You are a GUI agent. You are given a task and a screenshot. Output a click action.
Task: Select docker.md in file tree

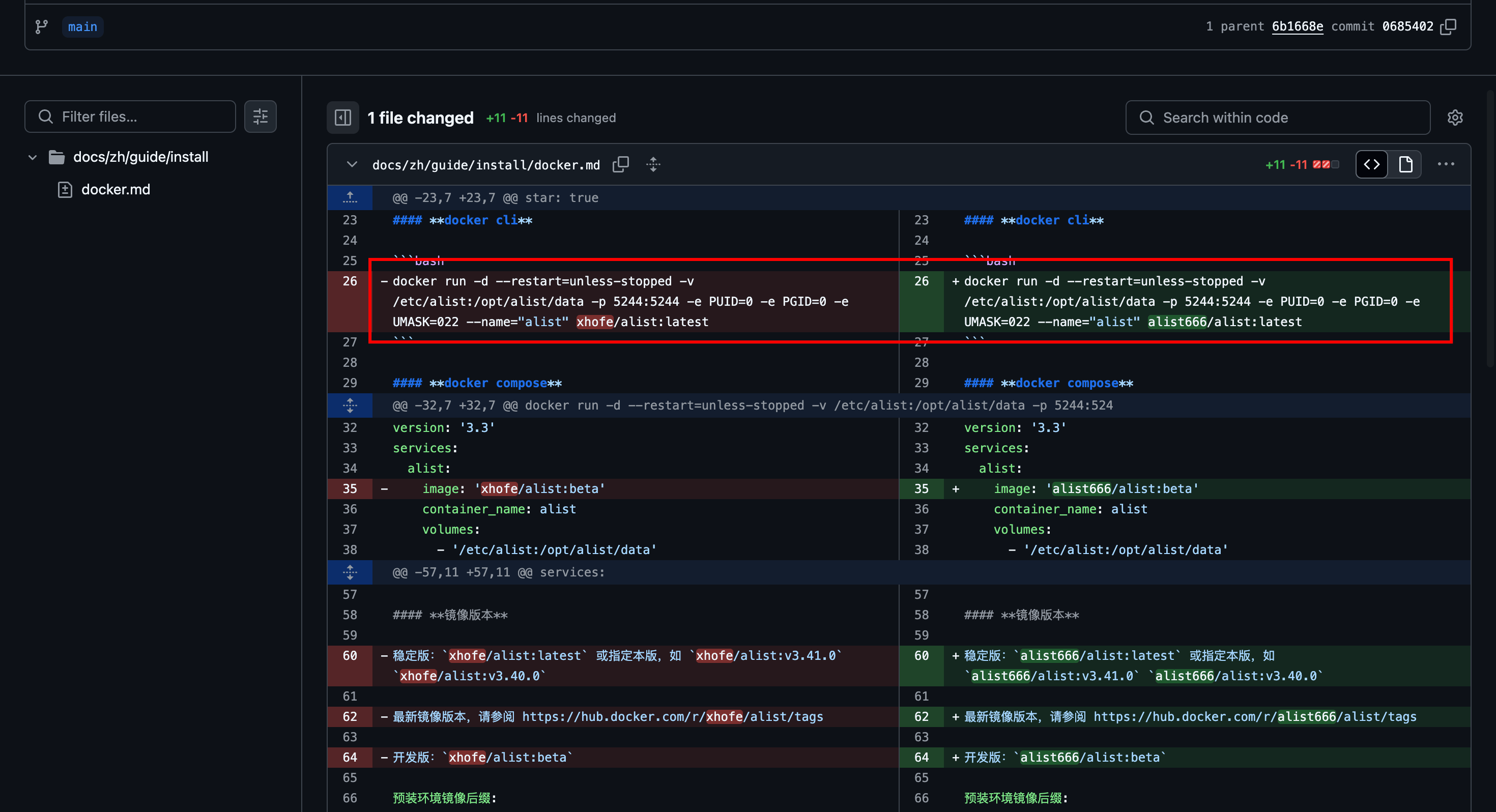(116, 189)
